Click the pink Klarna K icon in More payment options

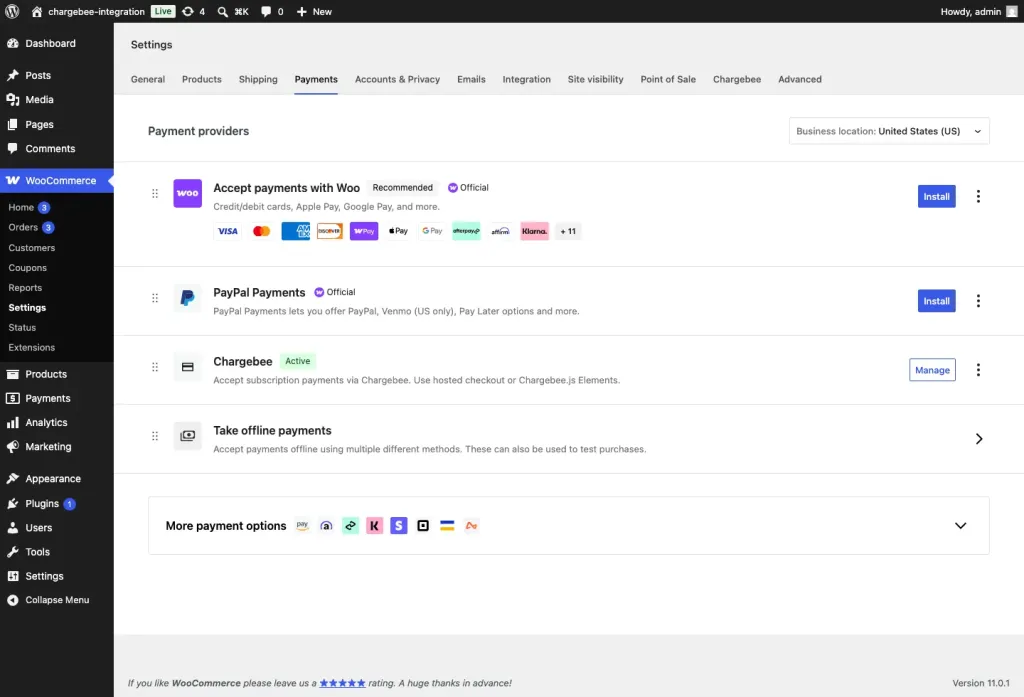tap(374, 526)
